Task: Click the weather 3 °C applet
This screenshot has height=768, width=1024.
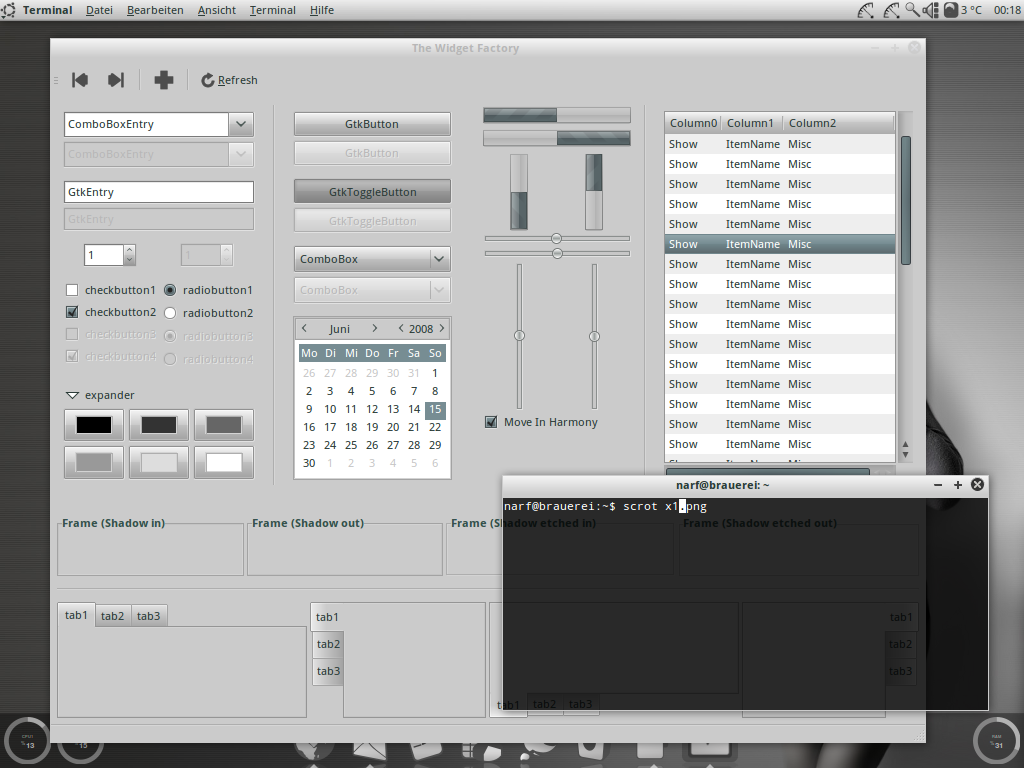Action: pos(963,10)
